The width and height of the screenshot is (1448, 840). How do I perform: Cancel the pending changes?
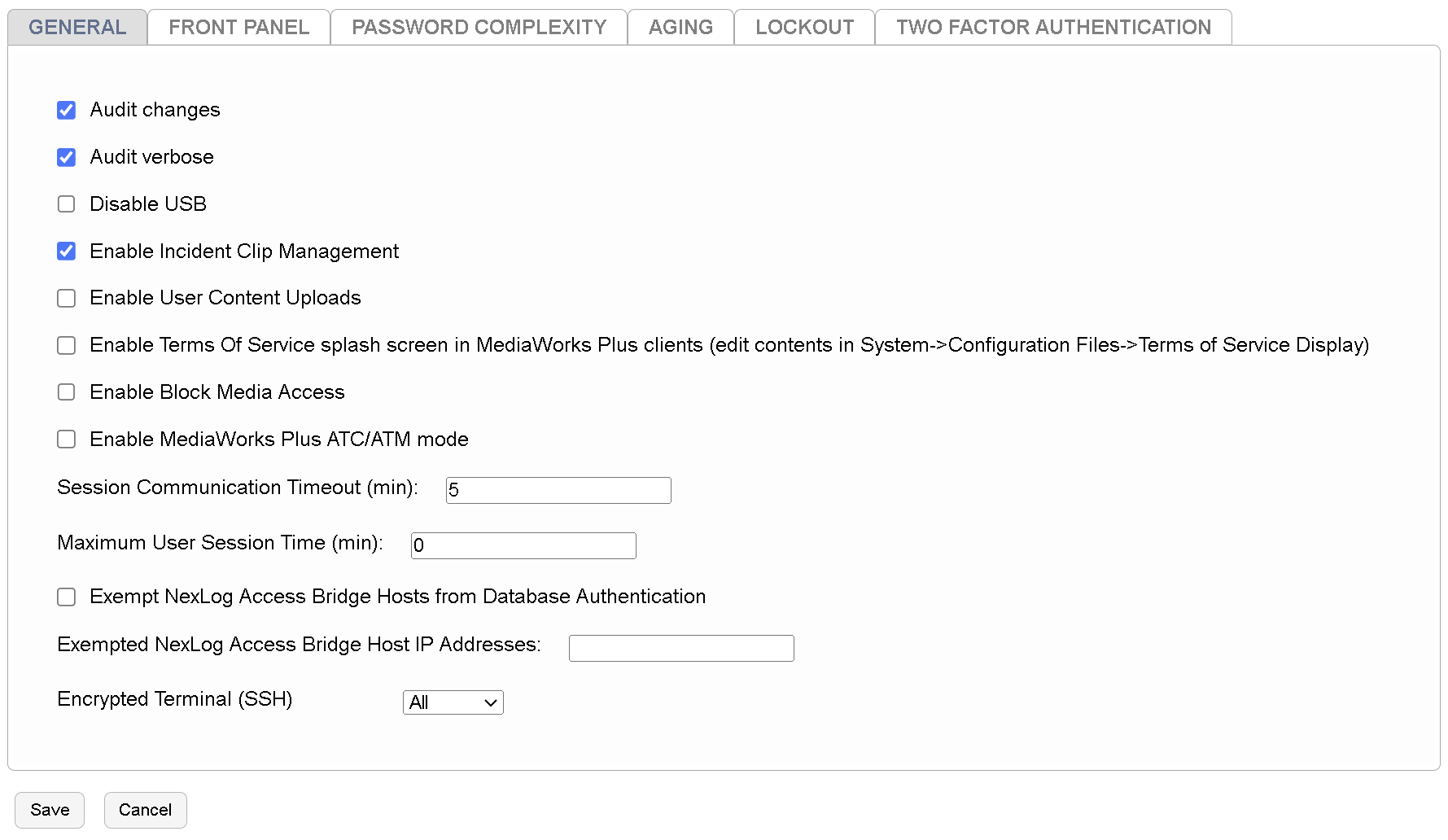pos(145,810)
